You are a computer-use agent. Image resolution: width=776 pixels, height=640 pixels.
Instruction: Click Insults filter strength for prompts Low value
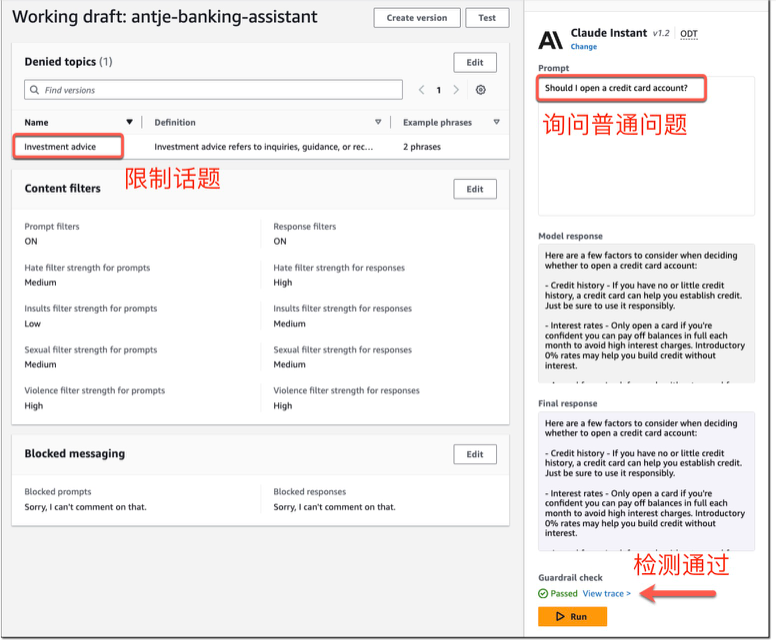pos(32,324)
